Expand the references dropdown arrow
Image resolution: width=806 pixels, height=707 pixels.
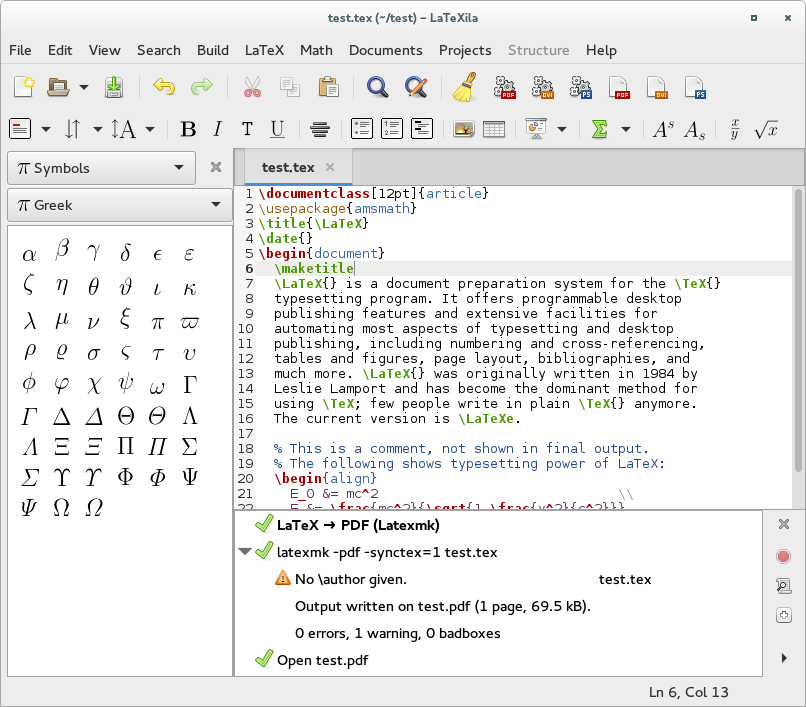click(98, 129)
